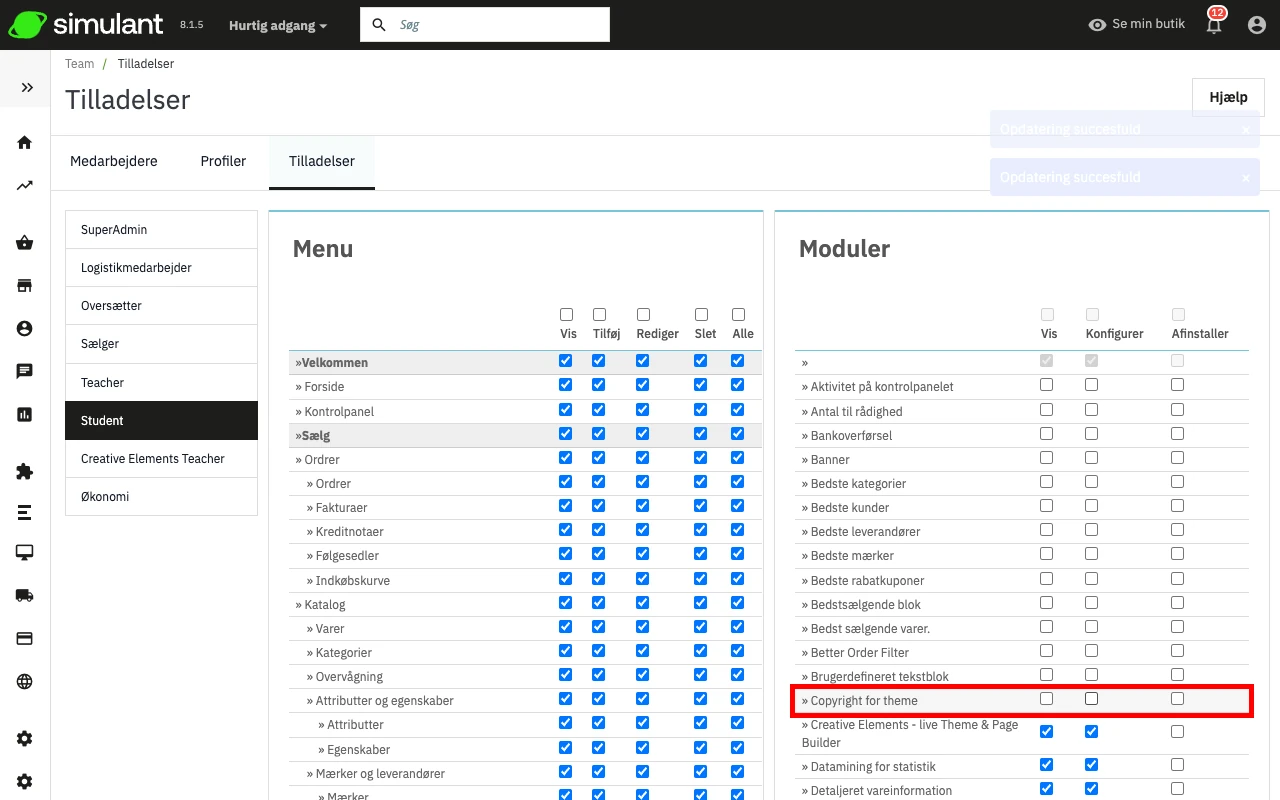Image resolution: width=1280 pixels, height=800 pixels.
Task: Check the Alle column header checkbox in Menu
Action: 739,314
